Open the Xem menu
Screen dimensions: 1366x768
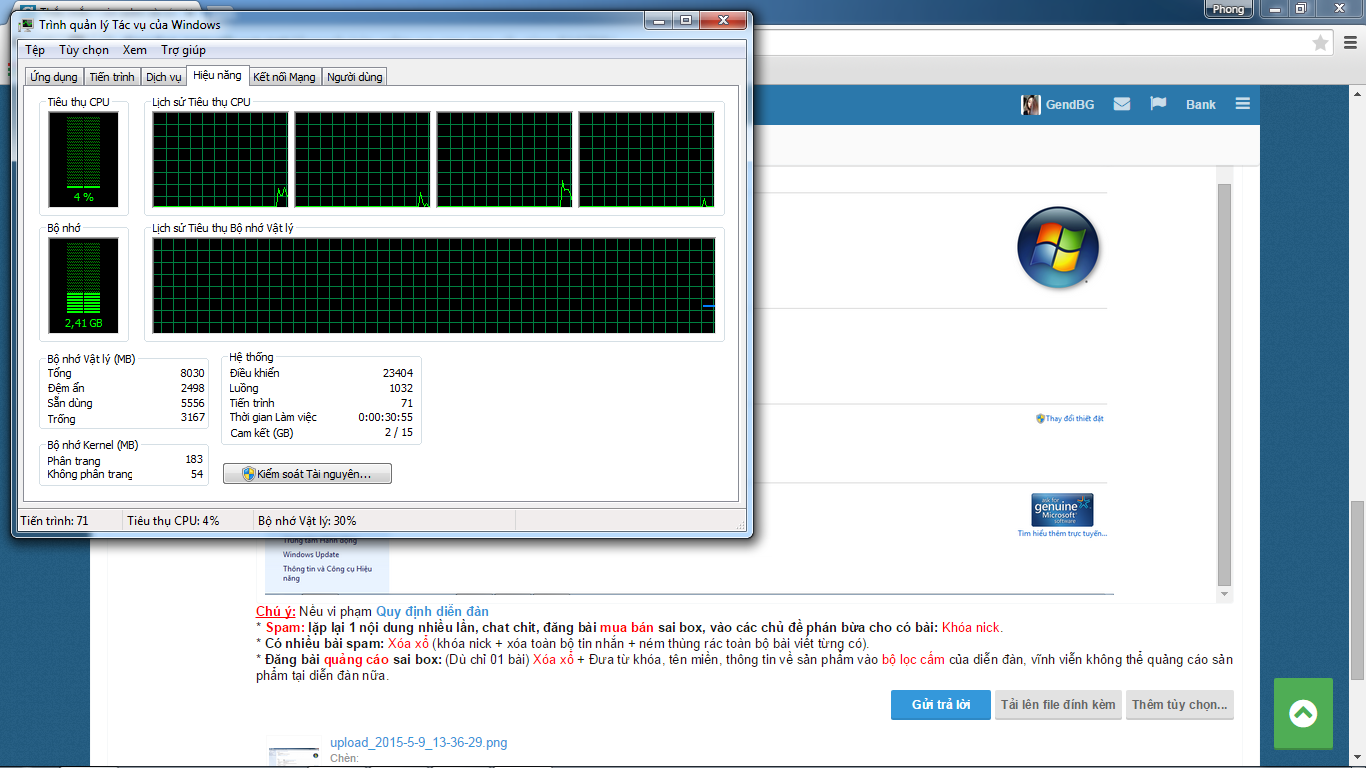[135, 50]
